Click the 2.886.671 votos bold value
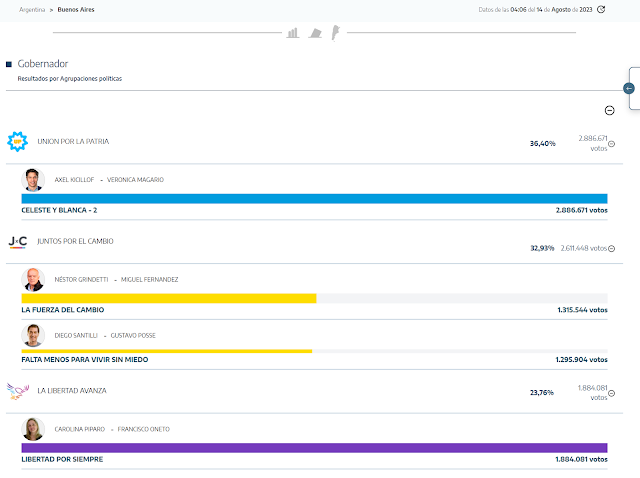Image resolution: width=640 pixels, height=478 pixels. point(582,210)
